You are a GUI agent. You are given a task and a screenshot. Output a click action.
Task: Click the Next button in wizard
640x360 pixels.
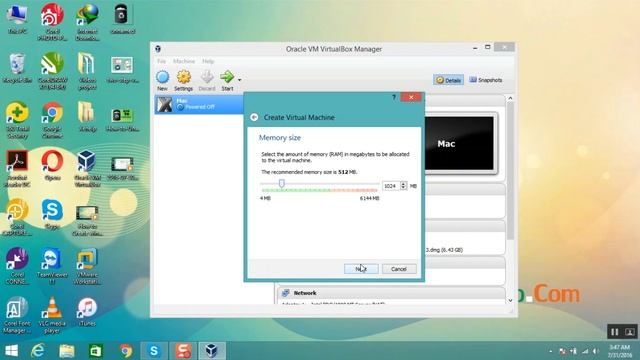coord(361,269)
